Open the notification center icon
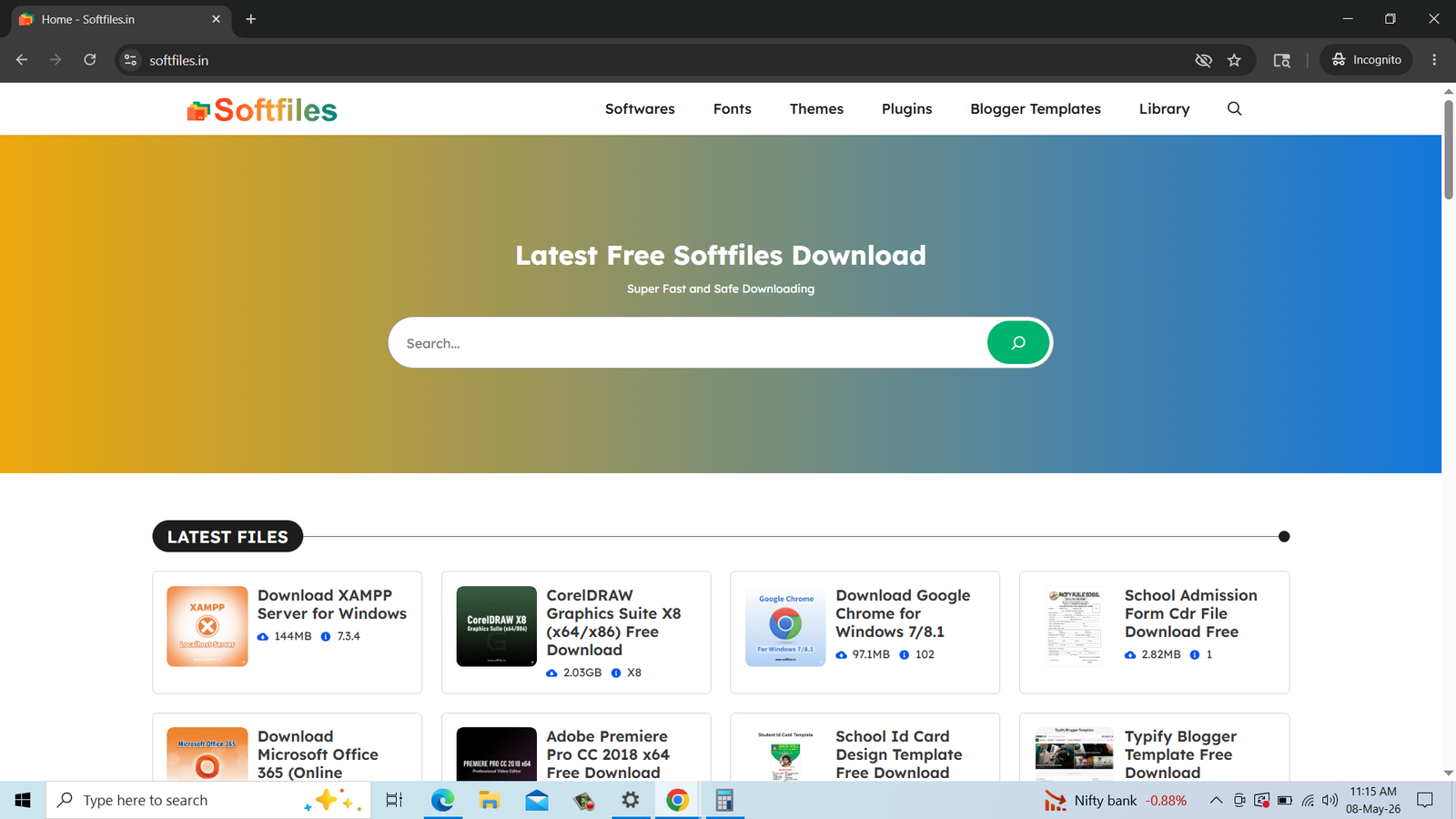 [x=1425, y=800]
